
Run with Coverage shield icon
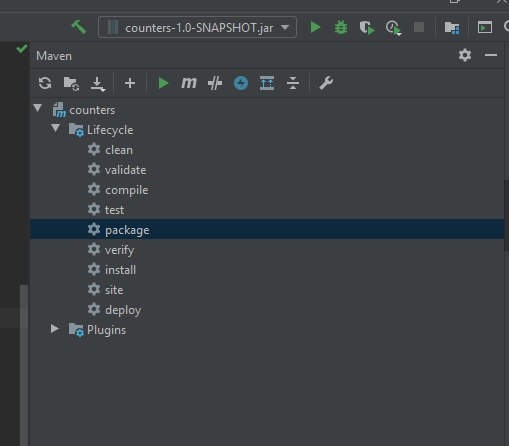[367, 27]
